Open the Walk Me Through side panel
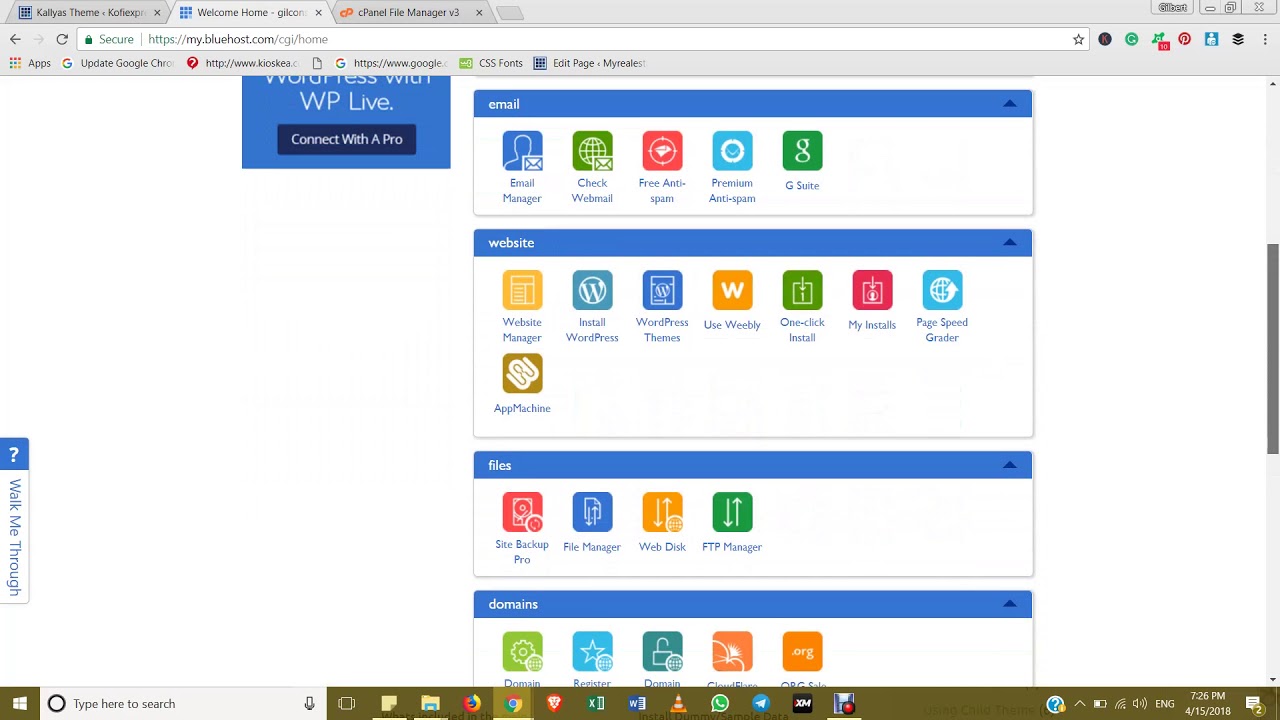 pos(14,520)
